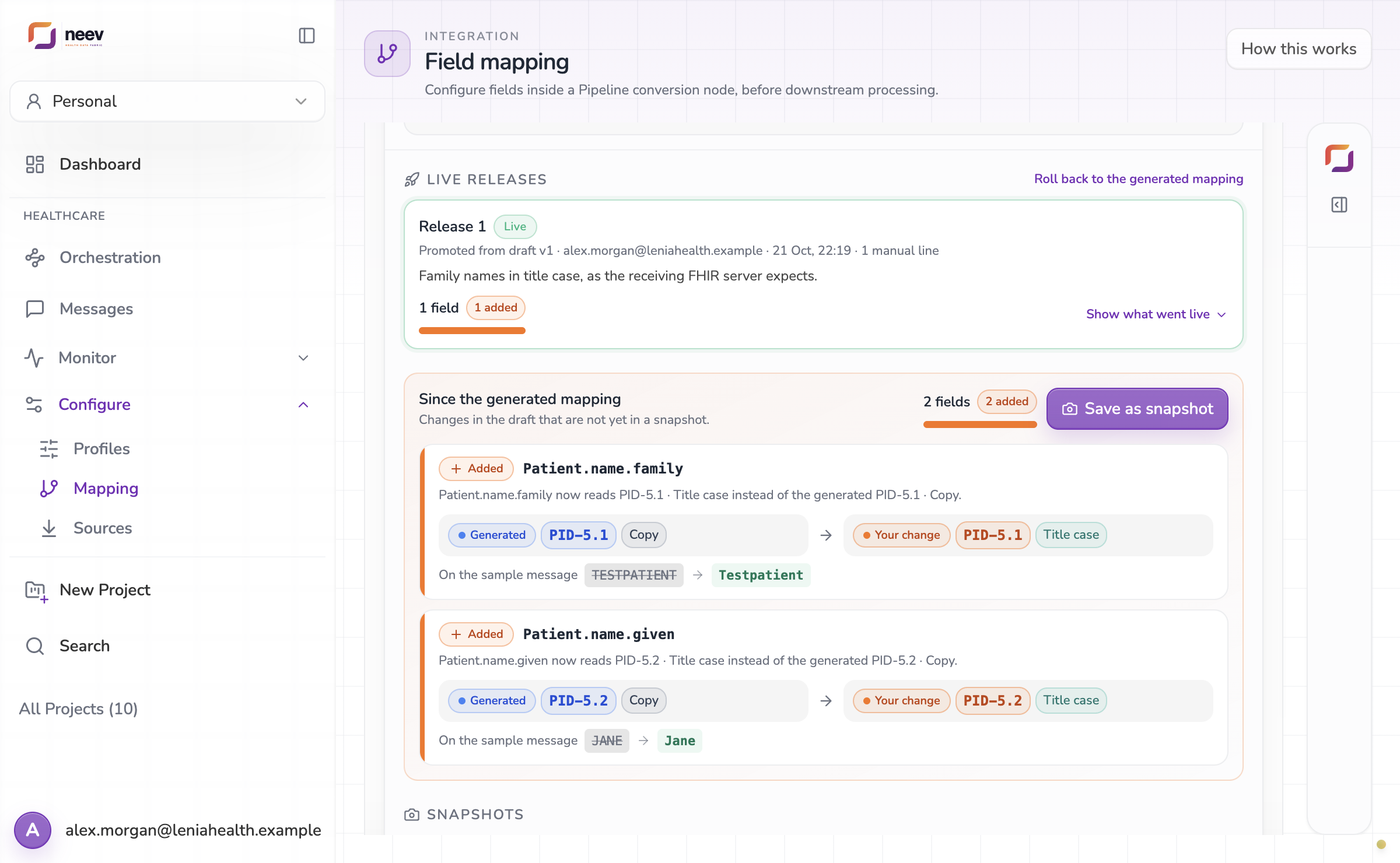Expand Show what went live
The width and height of the screenshot is (1400, 863).
click(x=1156, y=314)
